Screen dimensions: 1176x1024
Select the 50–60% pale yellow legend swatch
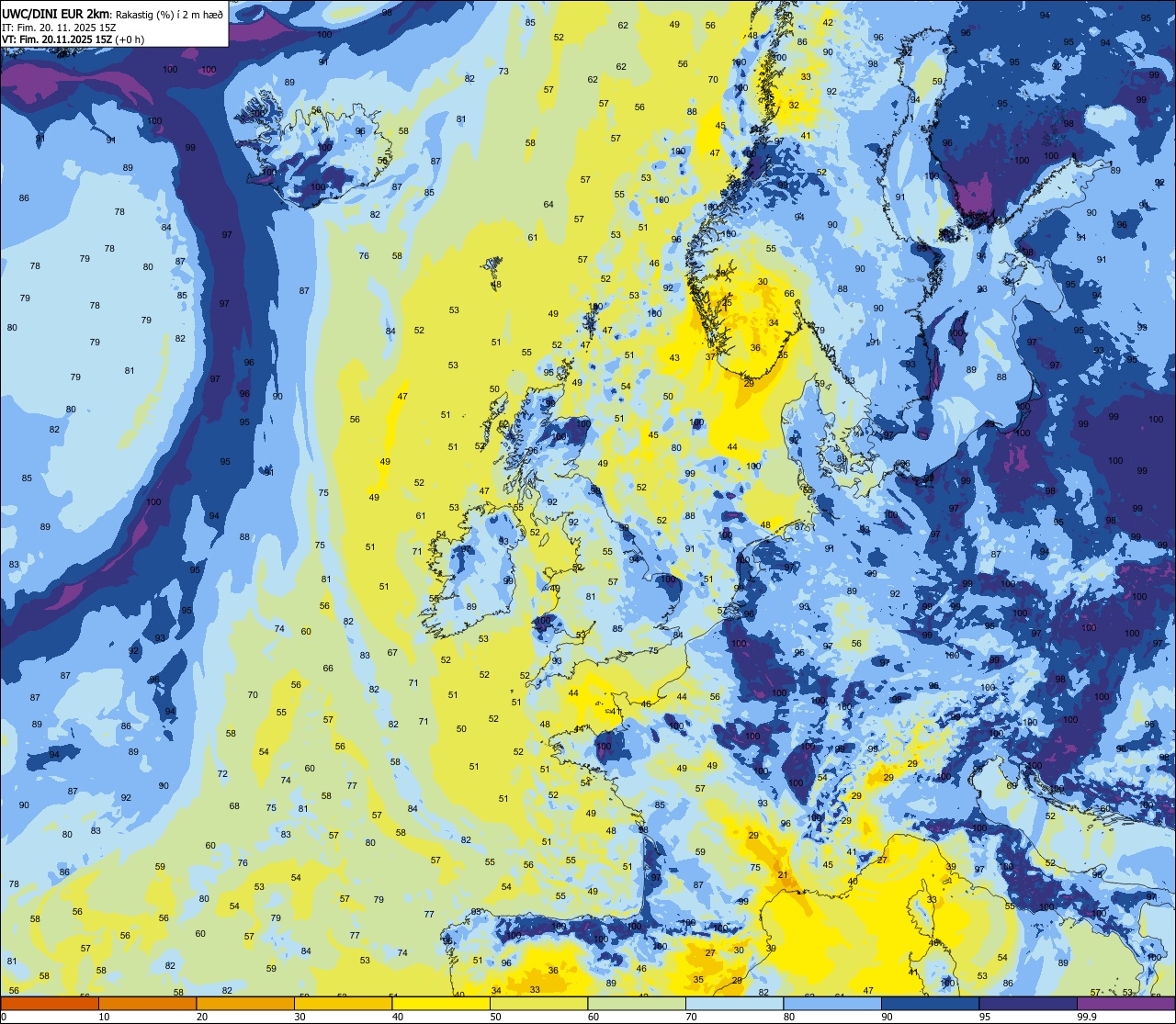538,1004
